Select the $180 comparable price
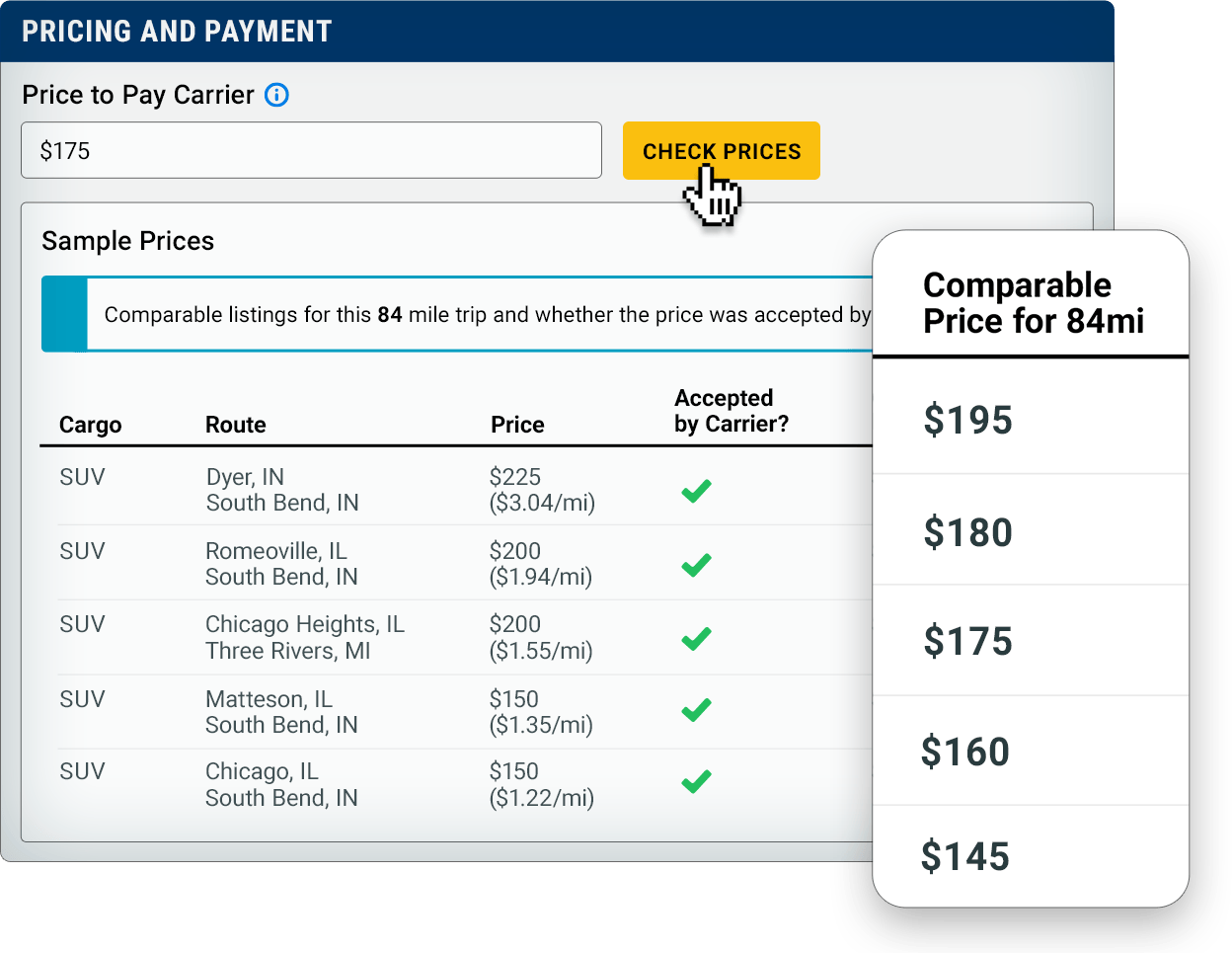This screenshot has width=1232, height=953. [1031, 530]
